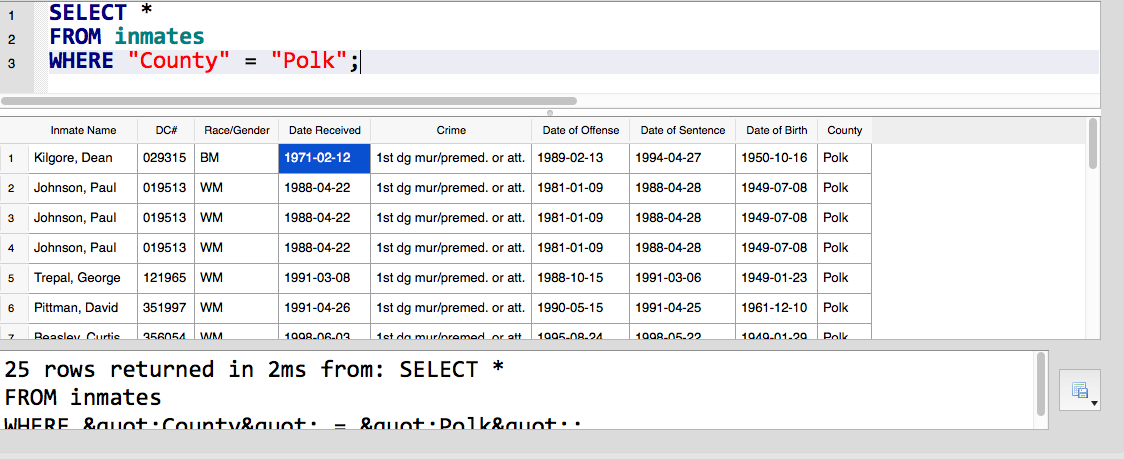This screenshot has height=459, width=1124.
Task: Click the Date of Birth column header
Action: (776, 131)
